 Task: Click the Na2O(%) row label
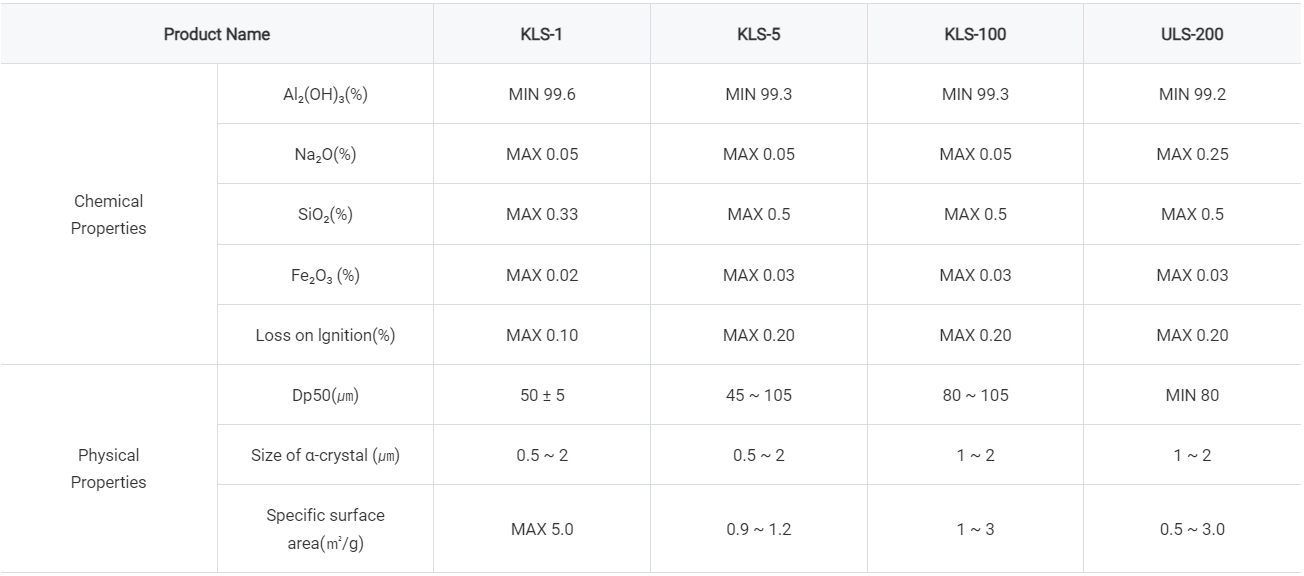[325, 155]
